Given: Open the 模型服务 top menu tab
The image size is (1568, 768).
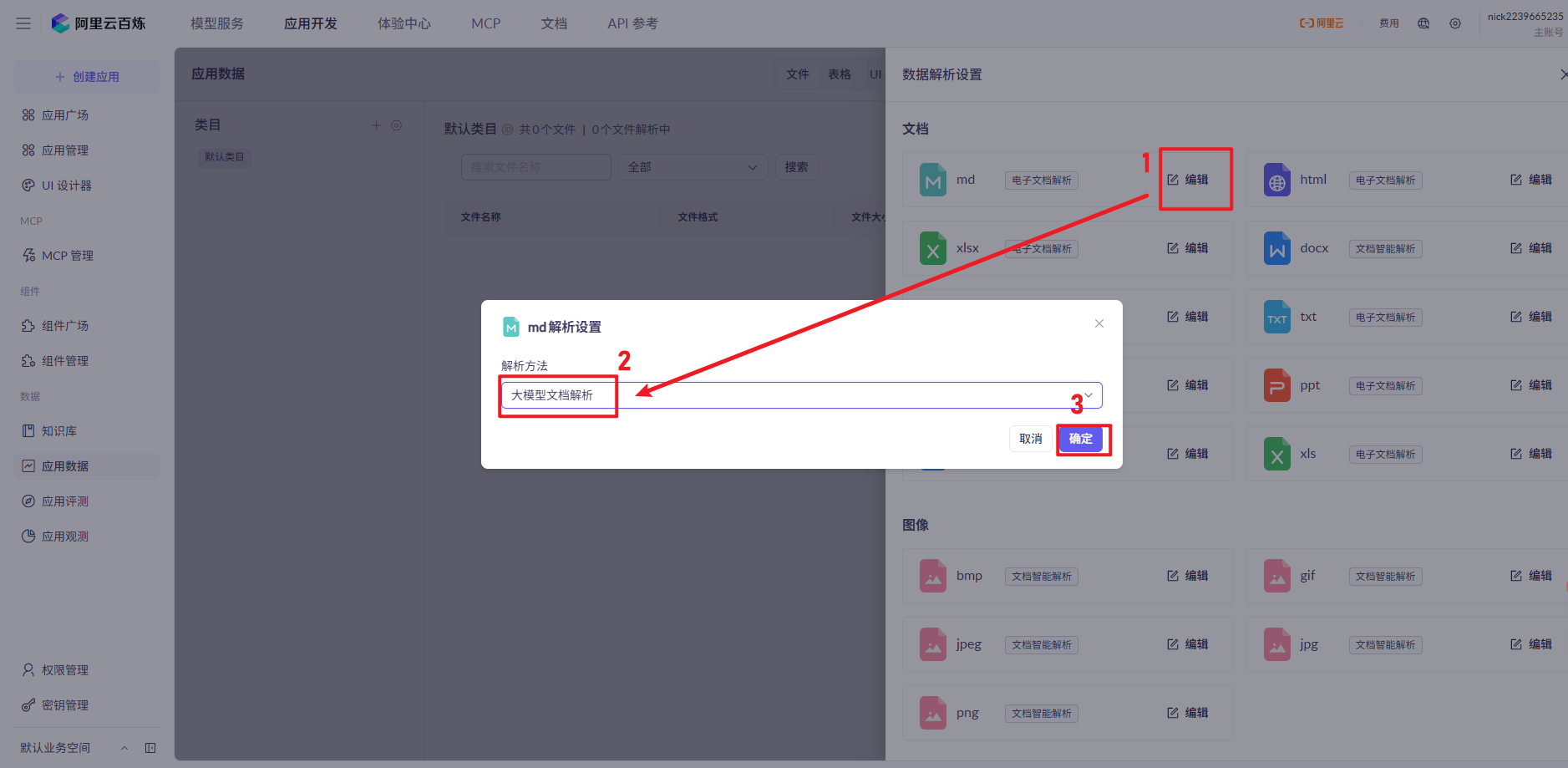Looking at the screenshot, I should [217, 23].
